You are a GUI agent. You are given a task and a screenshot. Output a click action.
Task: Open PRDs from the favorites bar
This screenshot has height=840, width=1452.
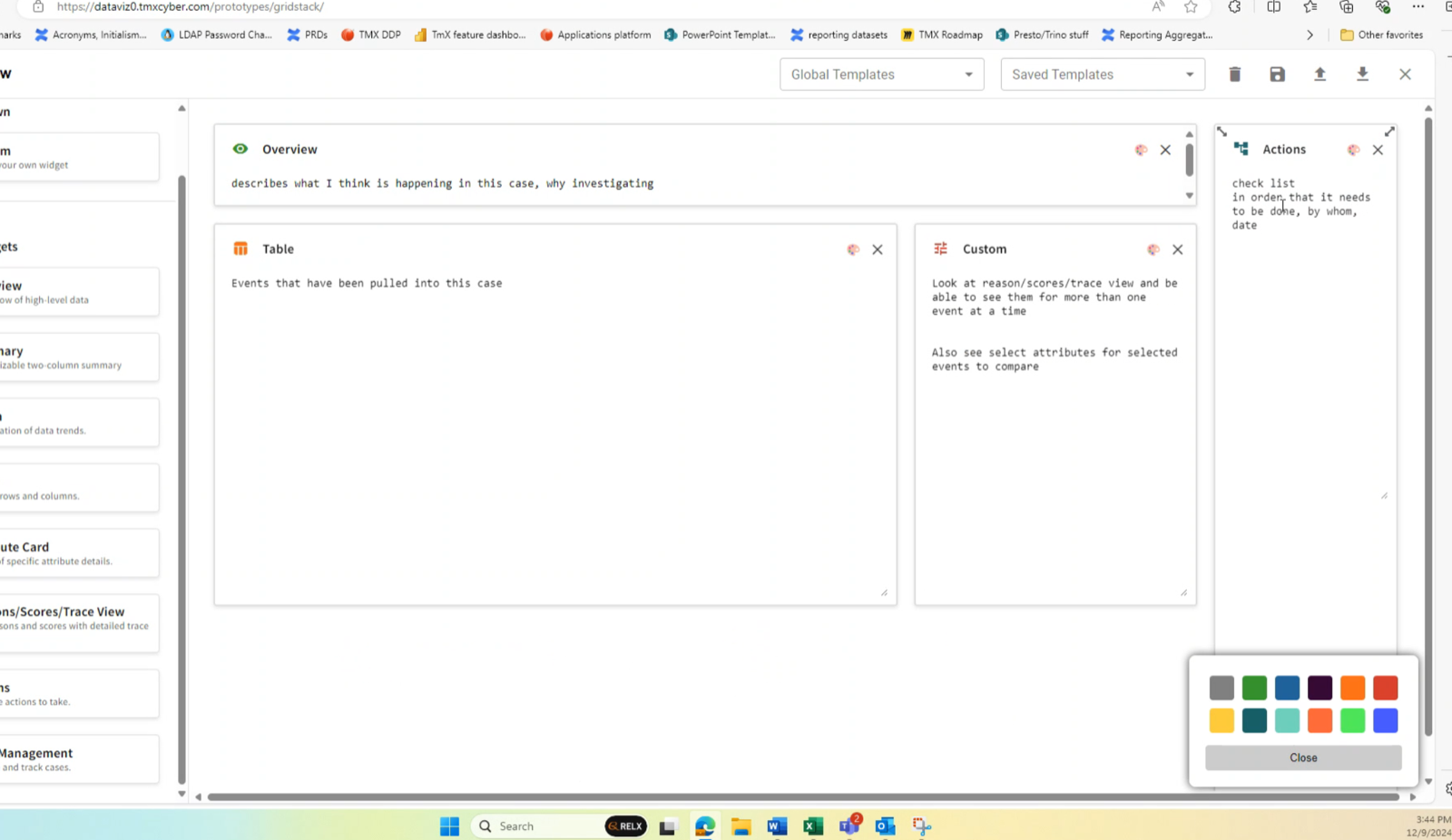tap(306, 34)
